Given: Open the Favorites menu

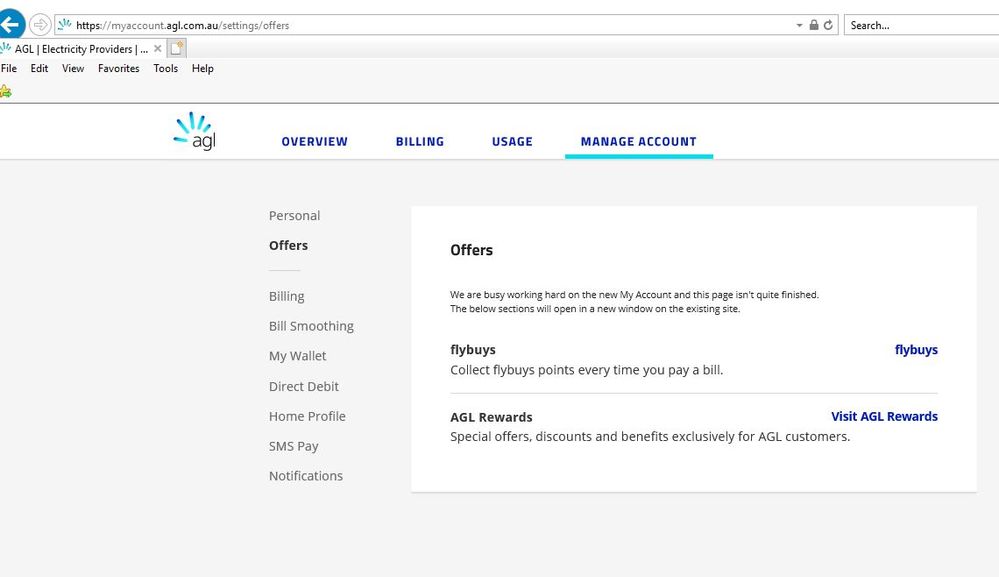Looking at the screenshot, I should (x=118, y=68).
